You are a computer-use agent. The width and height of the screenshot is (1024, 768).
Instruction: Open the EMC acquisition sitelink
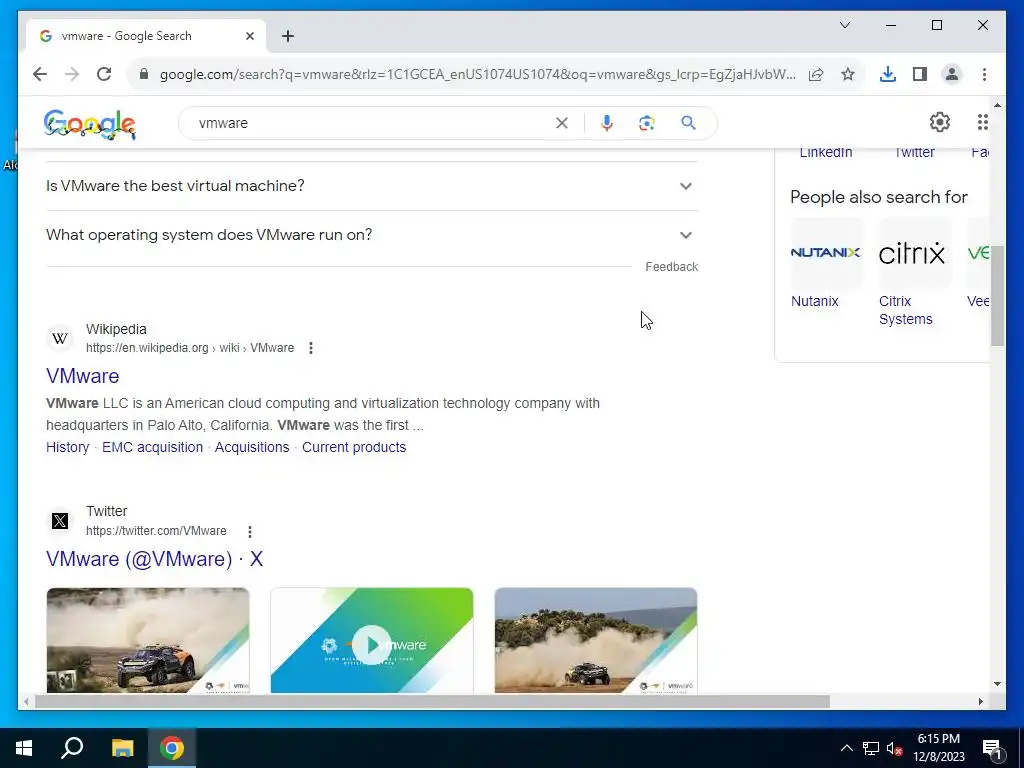pos(152,447)
